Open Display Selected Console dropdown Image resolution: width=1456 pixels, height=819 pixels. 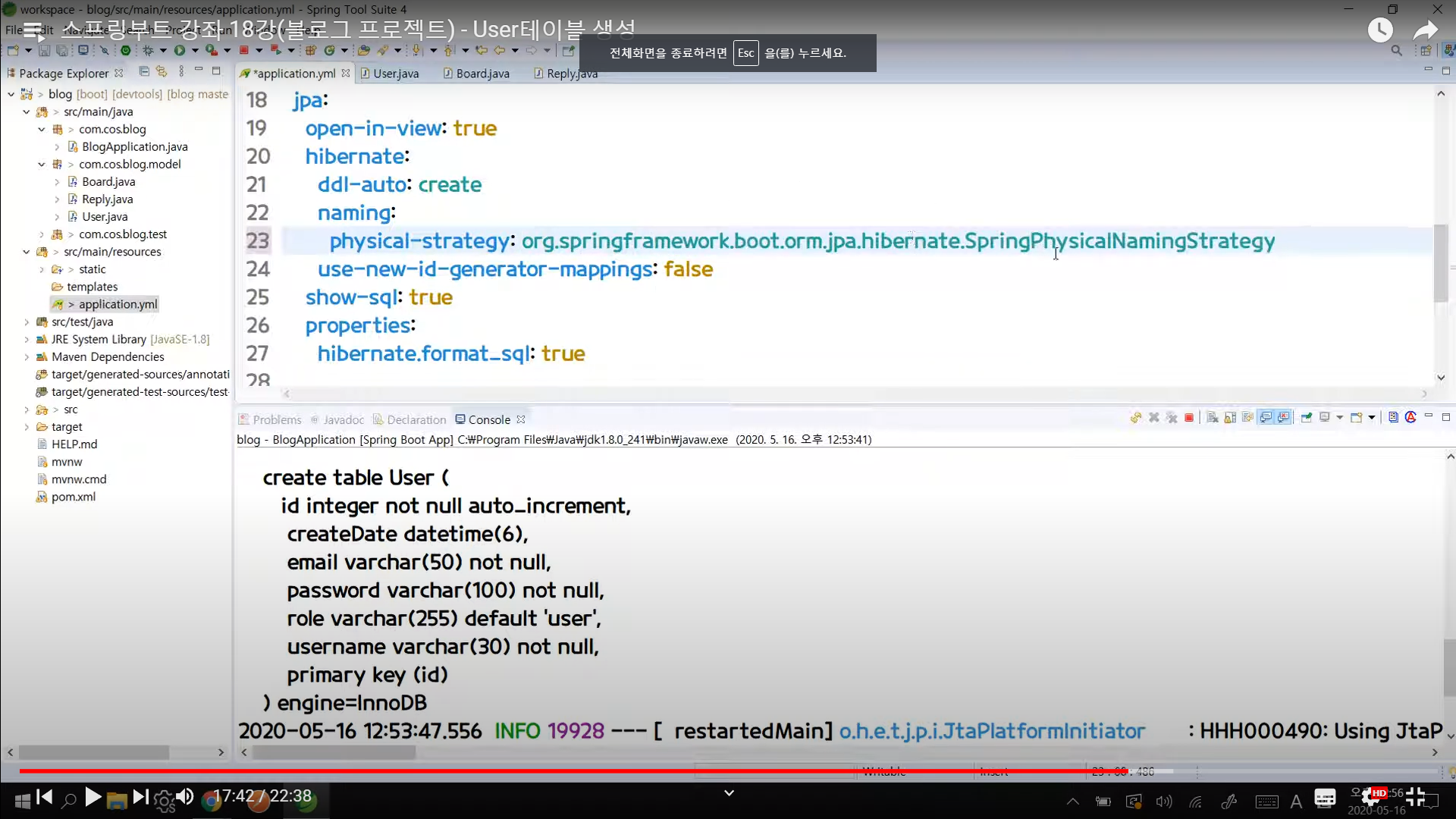click(x=1339, y=418)
